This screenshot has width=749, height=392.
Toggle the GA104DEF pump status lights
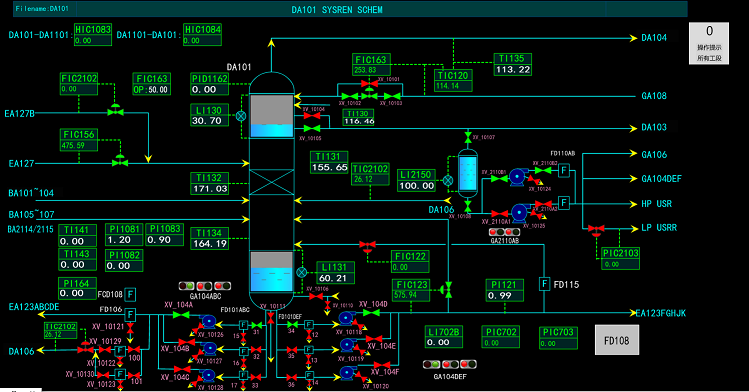pos(449,364)
